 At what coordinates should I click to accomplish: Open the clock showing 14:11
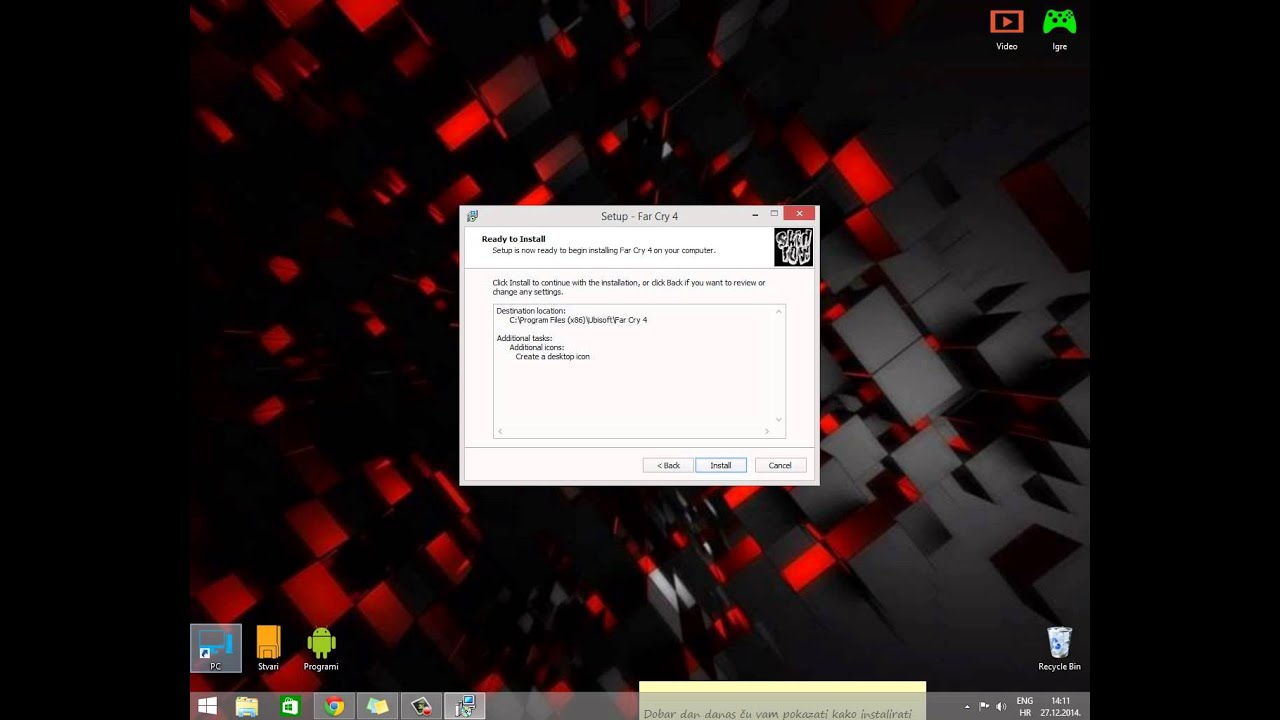(1060, 706)
